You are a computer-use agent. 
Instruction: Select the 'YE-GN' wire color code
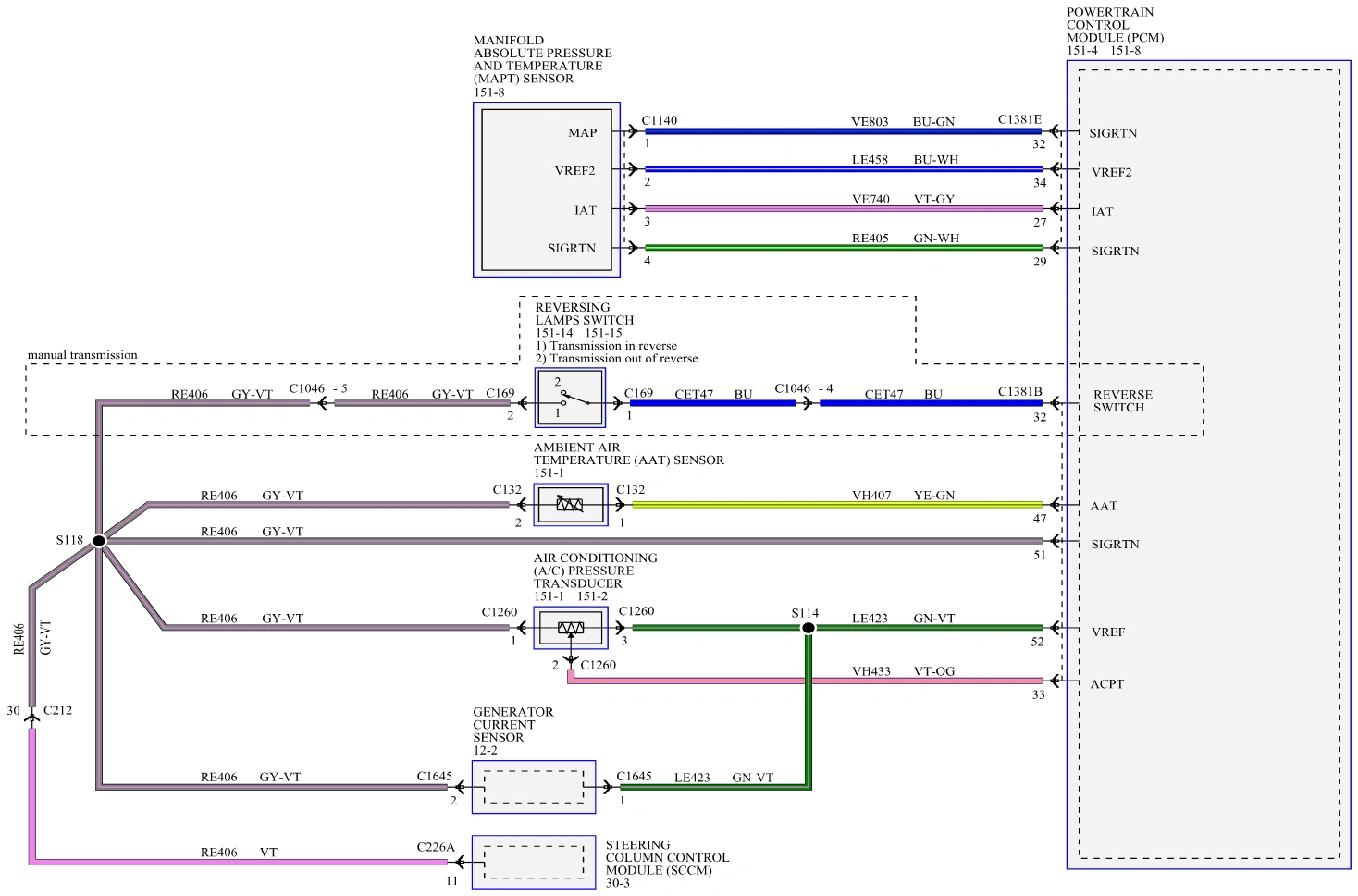934,496
